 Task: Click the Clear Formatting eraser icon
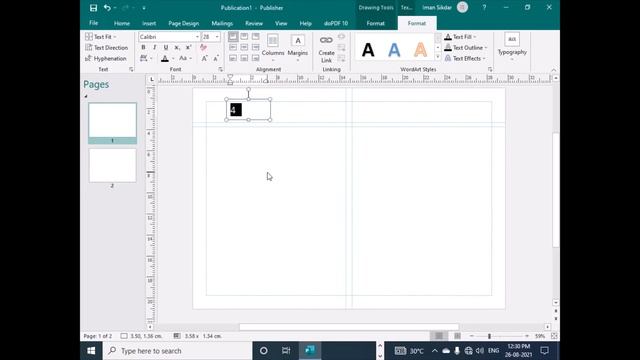coord(203,48)
